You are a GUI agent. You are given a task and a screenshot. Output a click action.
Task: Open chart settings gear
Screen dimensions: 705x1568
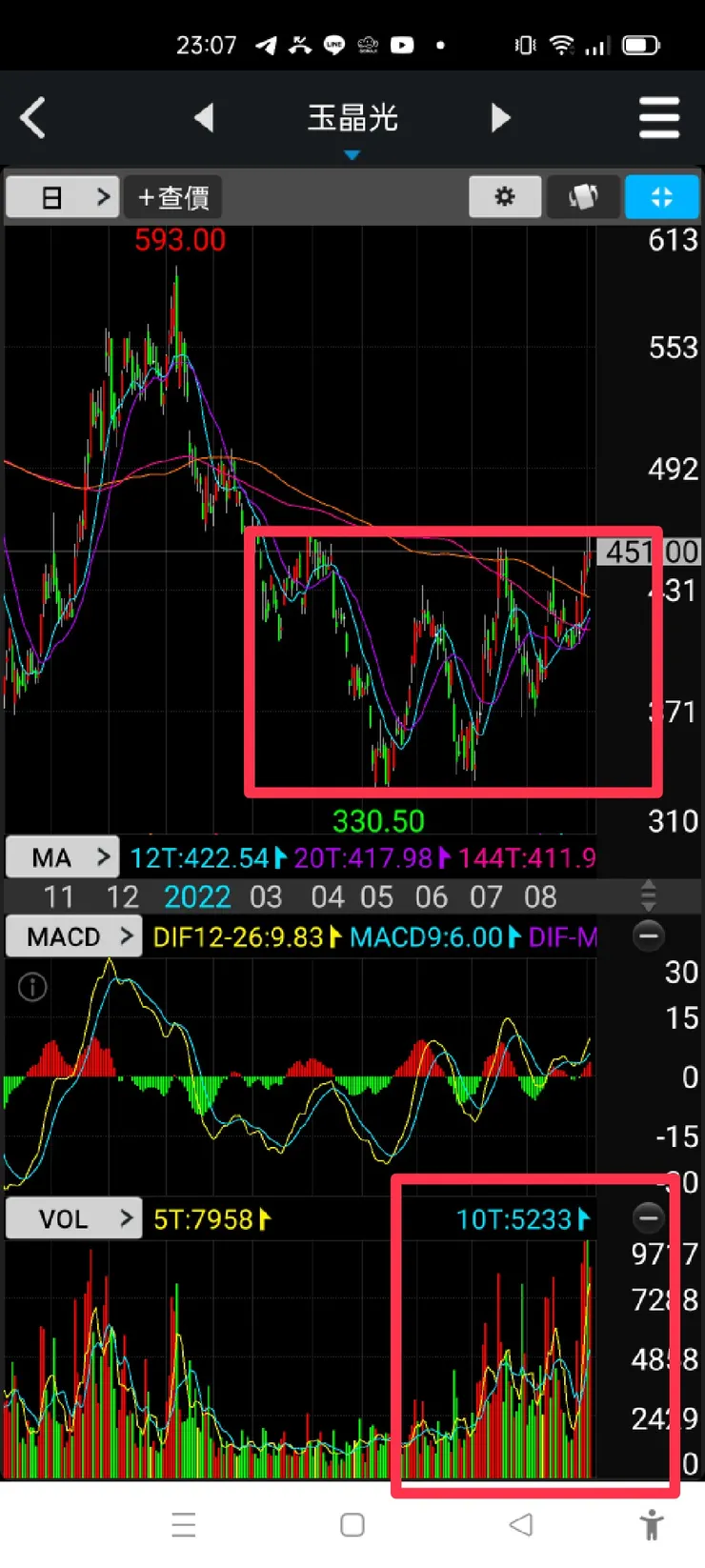505,197
